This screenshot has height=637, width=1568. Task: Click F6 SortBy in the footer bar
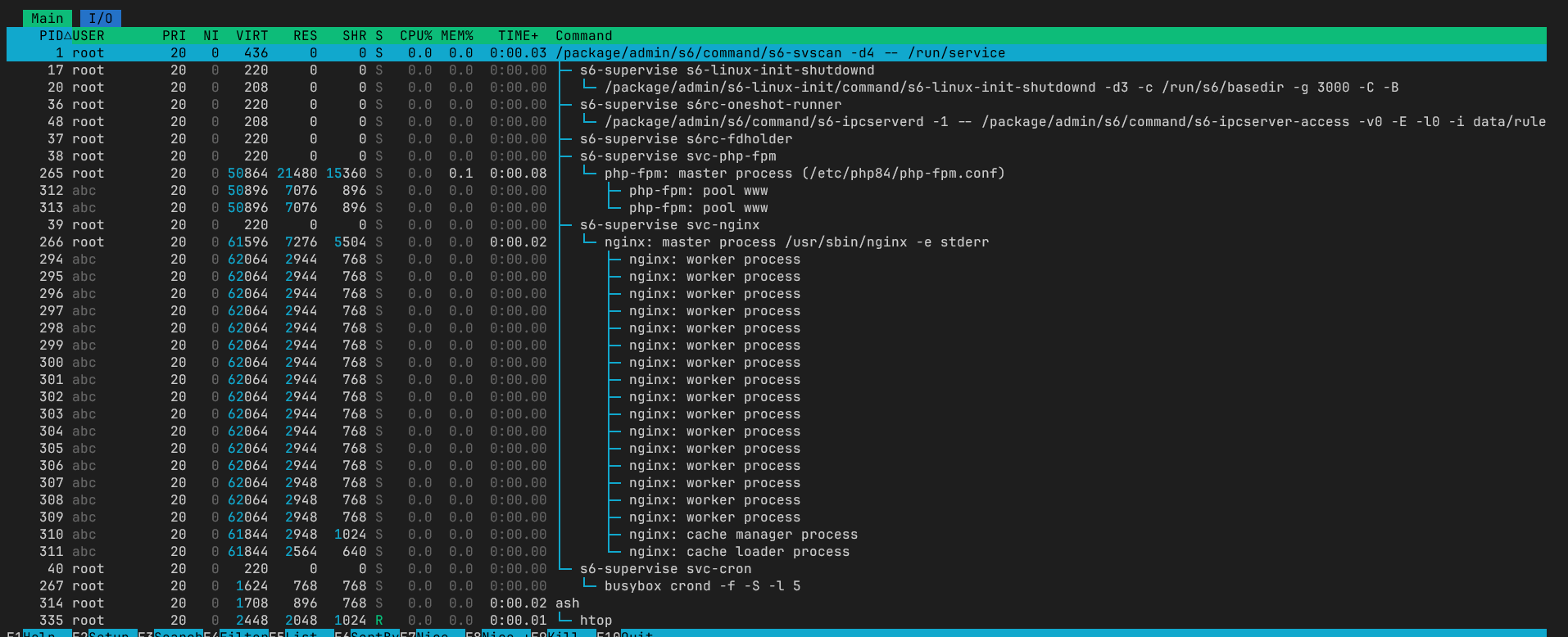[366, 634]
